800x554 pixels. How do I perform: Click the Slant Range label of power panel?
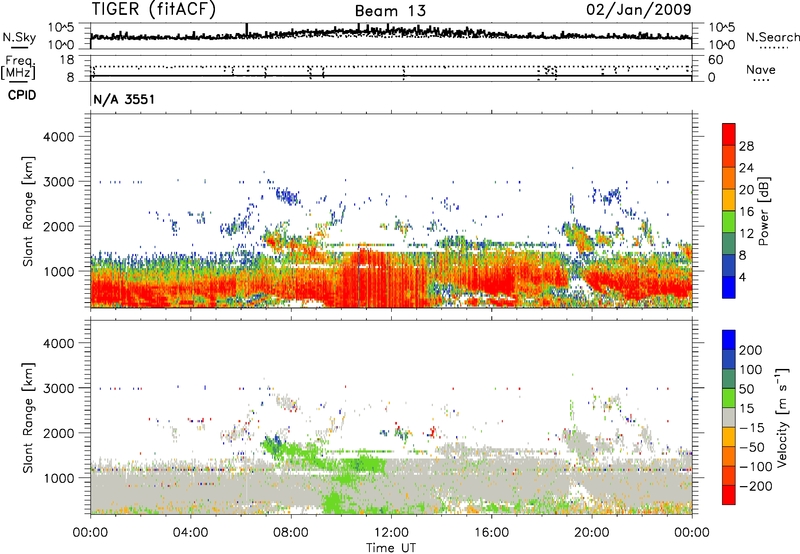coord(28,212)
